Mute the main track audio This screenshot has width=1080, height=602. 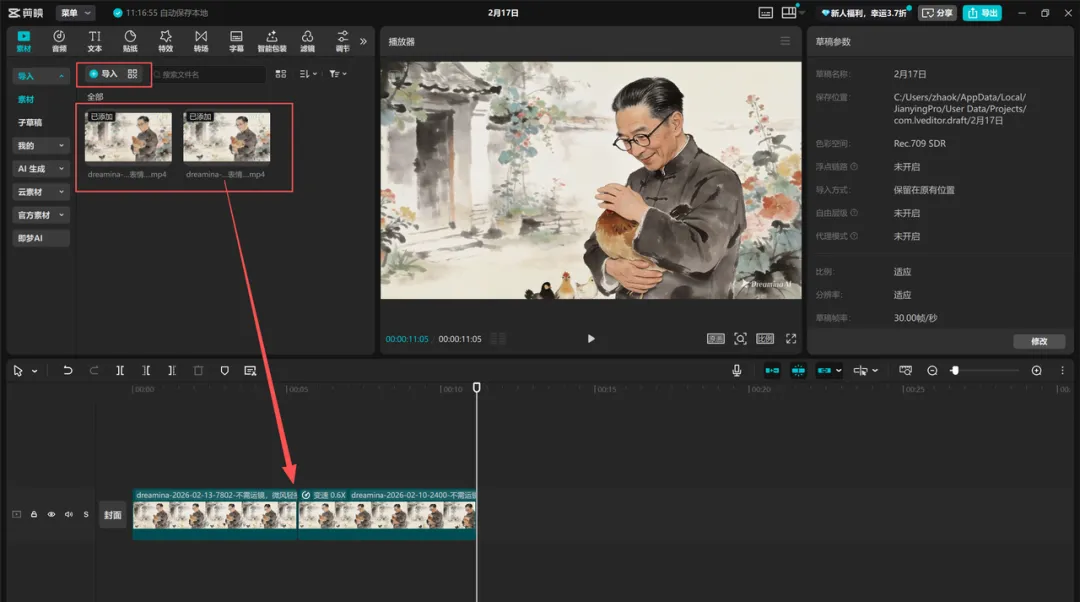tap(69, 515)
